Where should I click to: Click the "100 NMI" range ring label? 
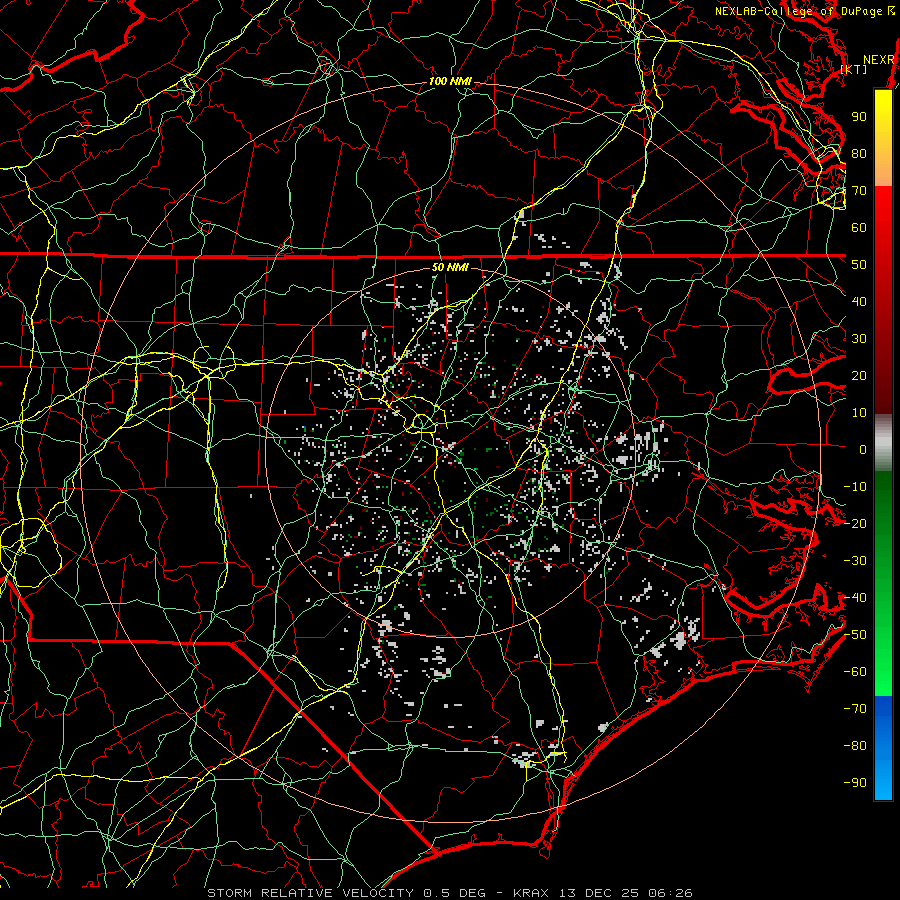click(x=450, y=82)
